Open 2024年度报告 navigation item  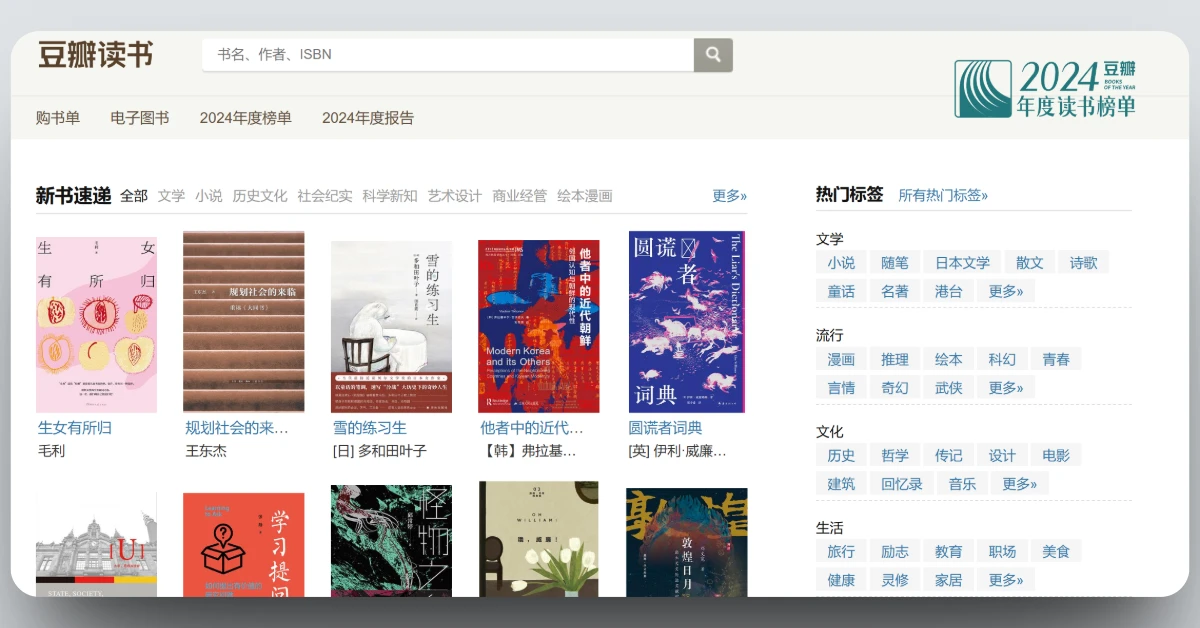[368, 118]
